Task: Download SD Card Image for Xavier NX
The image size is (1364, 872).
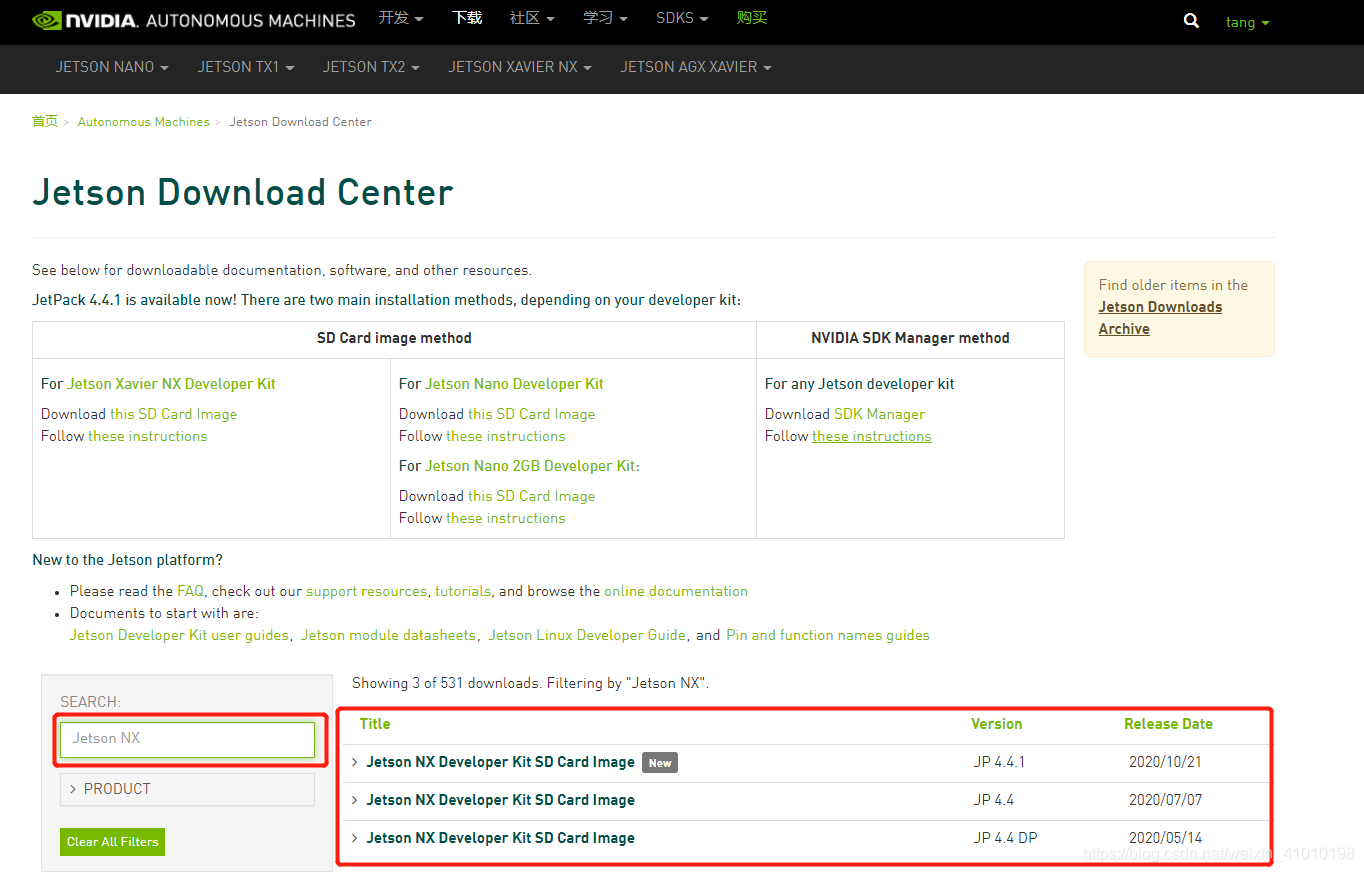Action: 174,414
